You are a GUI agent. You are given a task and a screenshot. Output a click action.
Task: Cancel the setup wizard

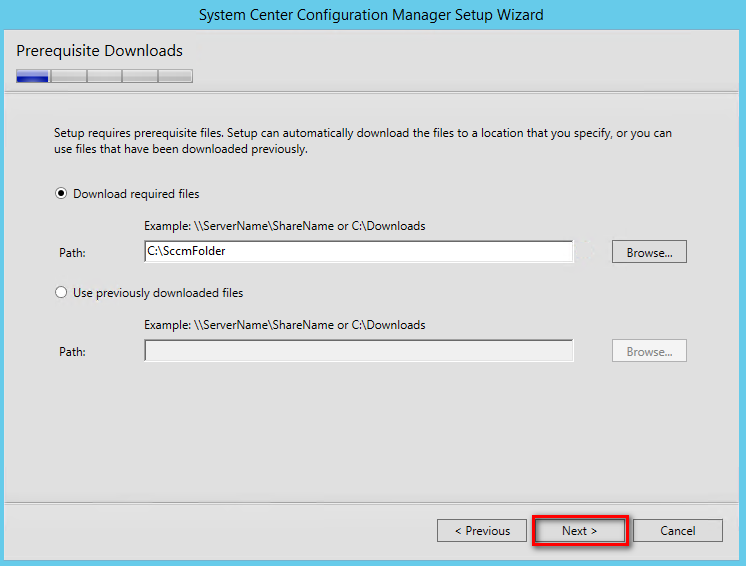tap(677, 530)
